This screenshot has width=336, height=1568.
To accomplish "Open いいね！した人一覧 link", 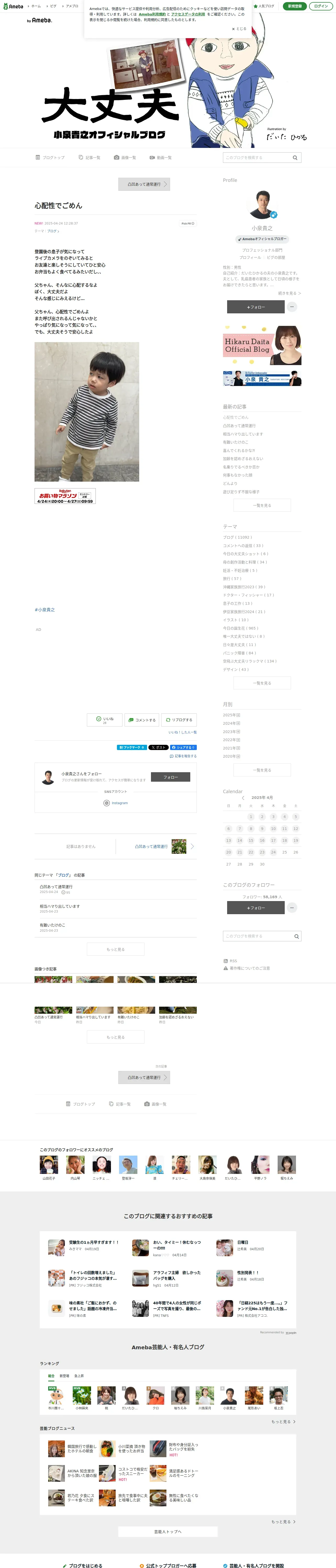I will tap(183, 732).
